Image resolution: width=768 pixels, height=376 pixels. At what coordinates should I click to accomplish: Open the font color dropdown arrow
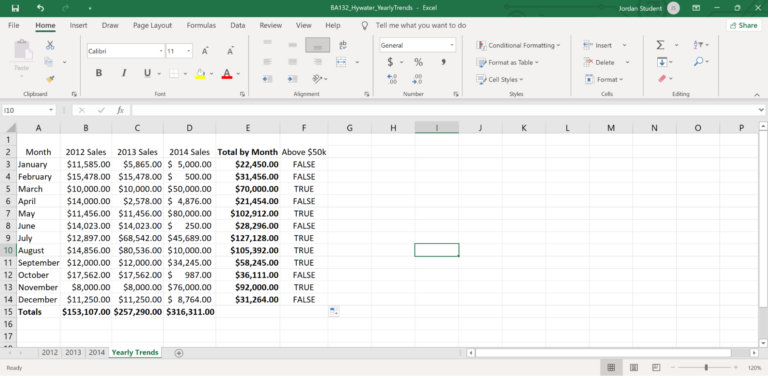(x=238, y=74)
